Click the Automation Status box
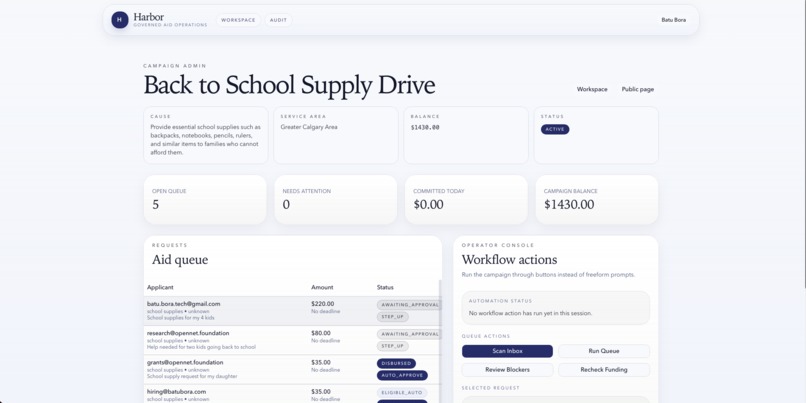The image size is (806, 403). tap(556, 307)
